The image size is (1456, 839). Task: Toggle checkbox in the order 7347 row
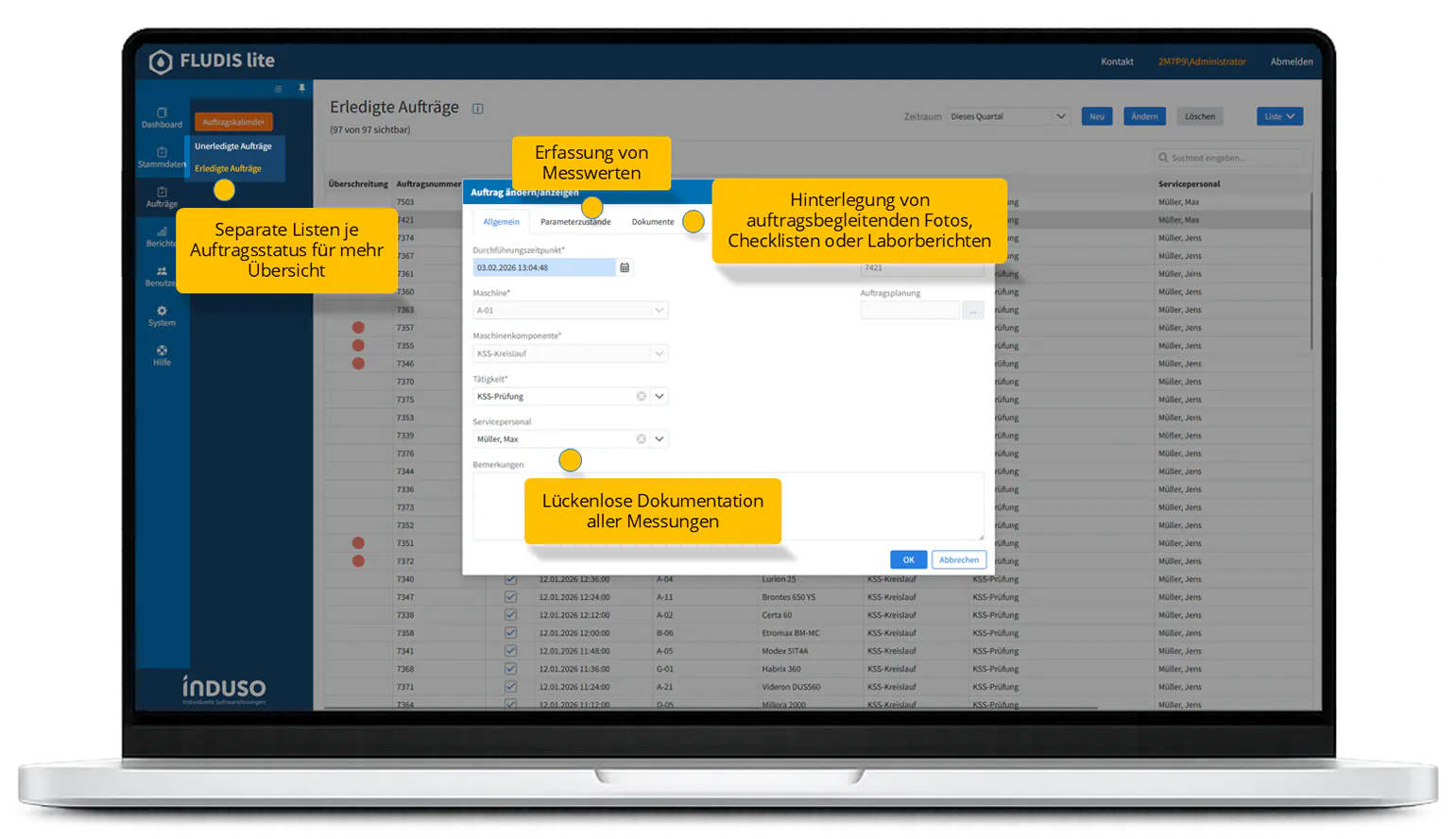pyautogui.click(x=510, y=597)
